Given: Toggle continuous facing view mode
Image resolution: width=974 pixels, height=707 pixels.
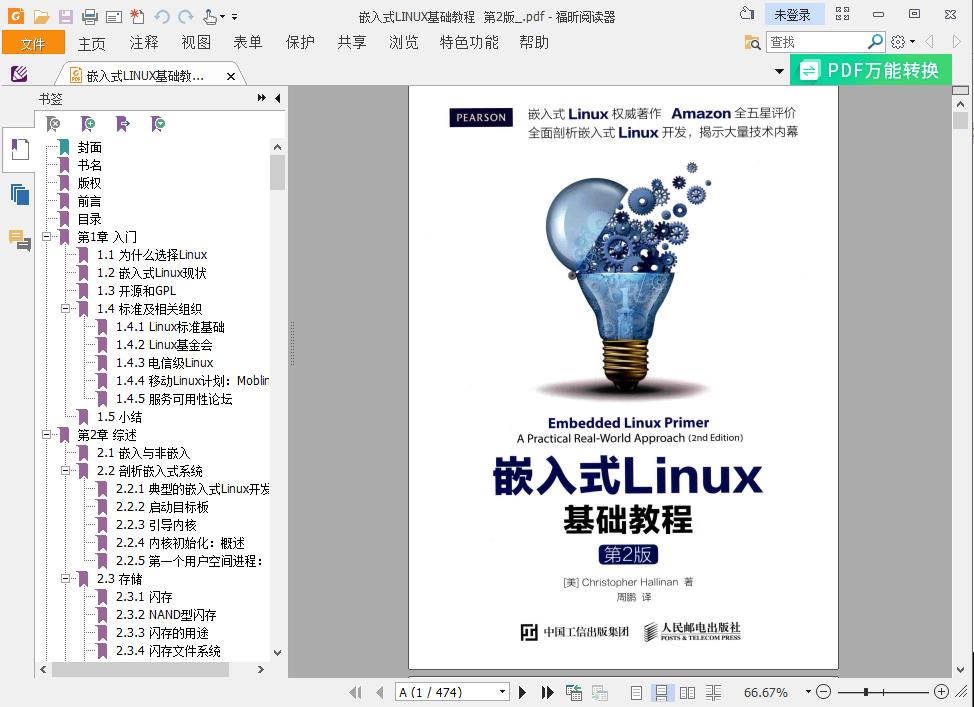Looking at the screenshot, I should pos(713,692).
